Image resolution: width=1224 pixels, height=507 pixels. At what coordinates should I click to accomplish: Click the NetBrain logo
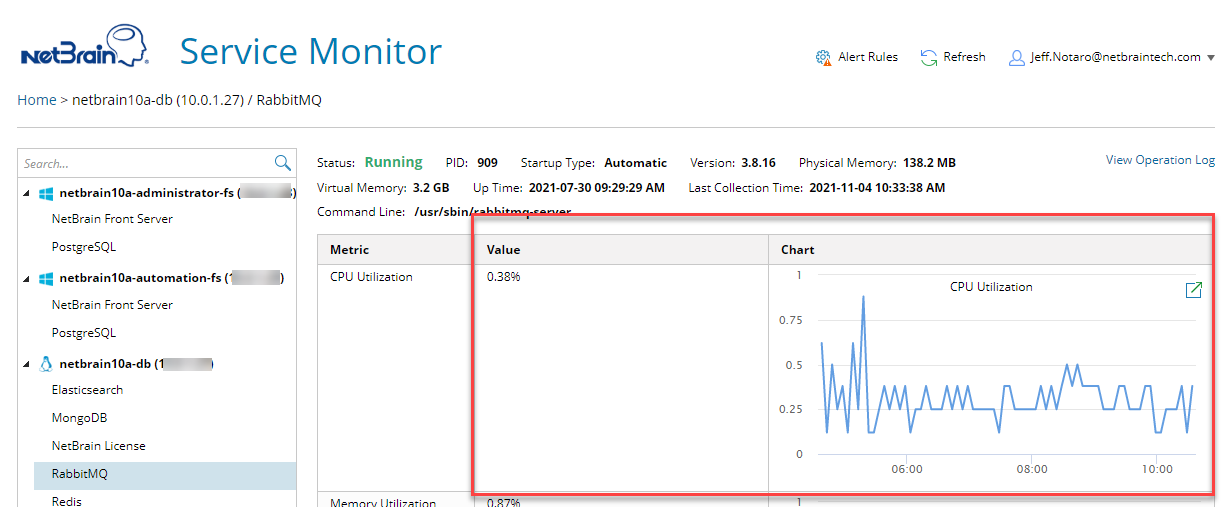click(84, 46)
